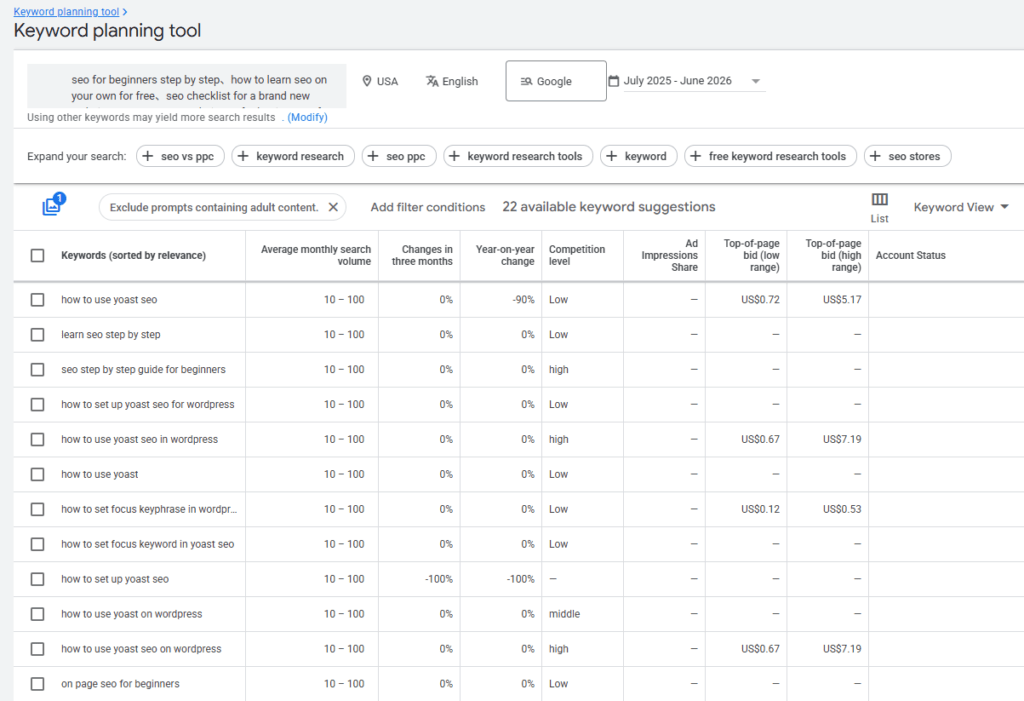
Task: Click 'on page seo for beginners' keyword
Action: (x=120, y=684)
